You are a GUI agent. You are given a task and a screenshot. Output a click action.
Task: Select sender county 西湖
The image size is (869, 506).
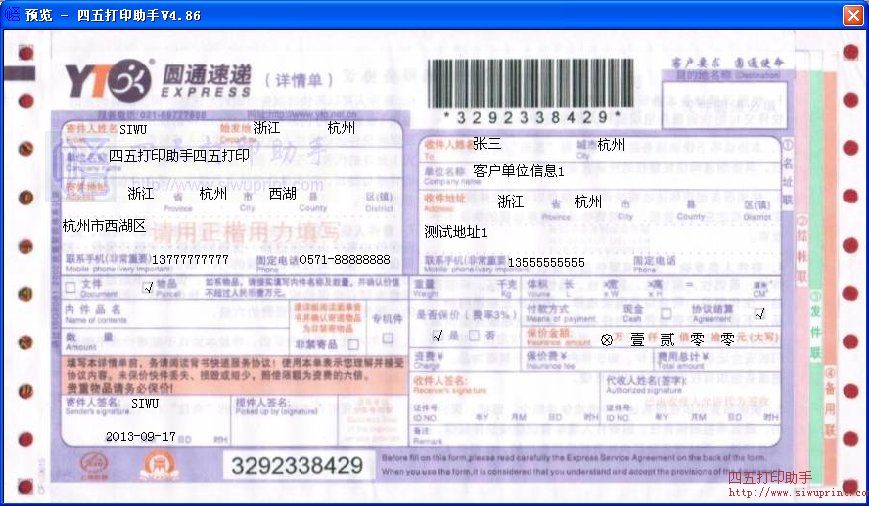(282, 193)
